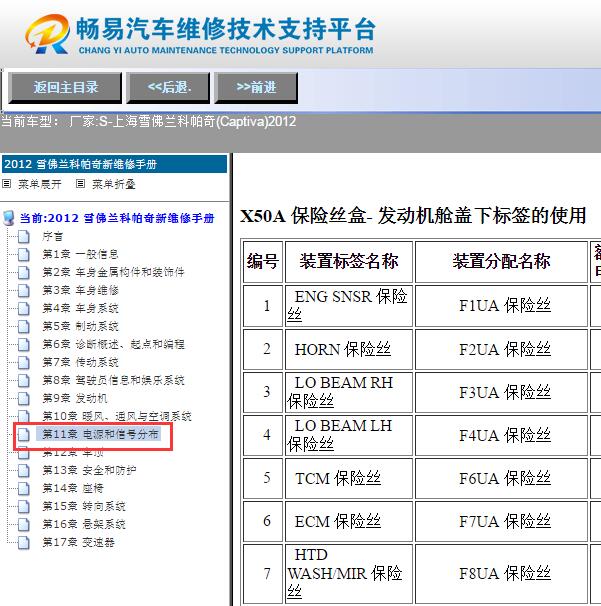Viewport: 601px width, 606px height.
Task: Click the panel header 2012 雪佛兰科帕奇新维修手册
Action: (114, 164)
